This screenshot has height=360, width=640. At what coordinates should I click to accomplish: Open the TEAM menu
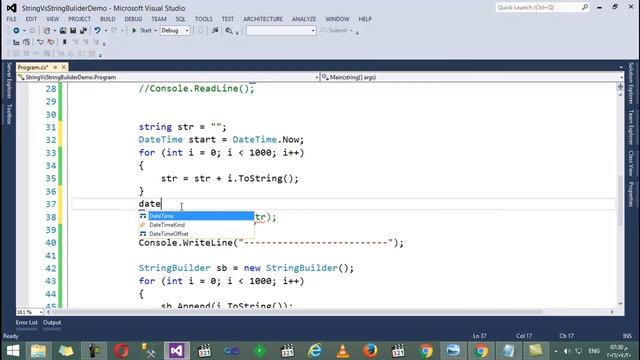pos(159,19)
